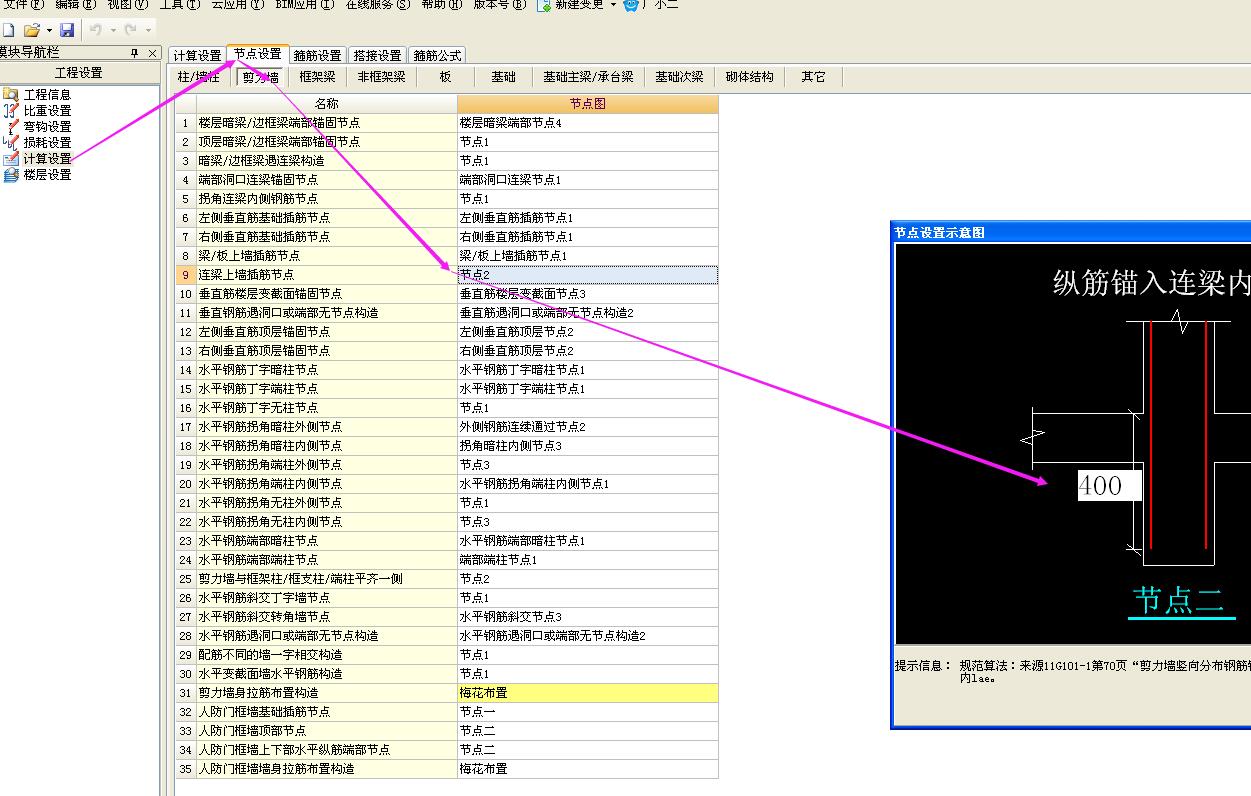Click the Redo arrow icon

pyautogui.click(x=131, y=30)
